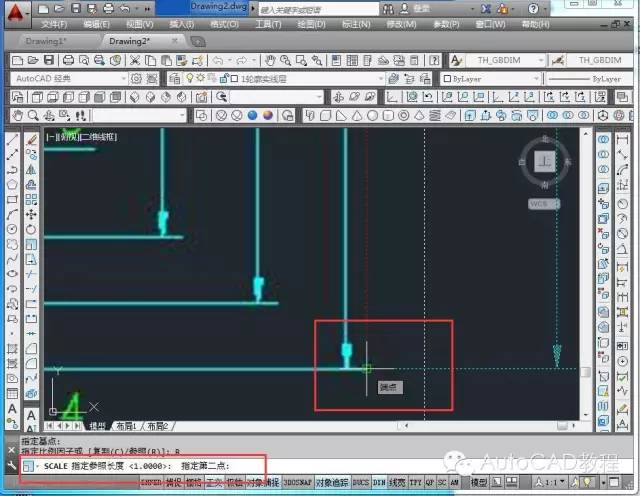640x496 pixels.
Task: Toggle 对象追踪 object tracking in status bar
Action: pyautogui.click(x=332, y=482)
